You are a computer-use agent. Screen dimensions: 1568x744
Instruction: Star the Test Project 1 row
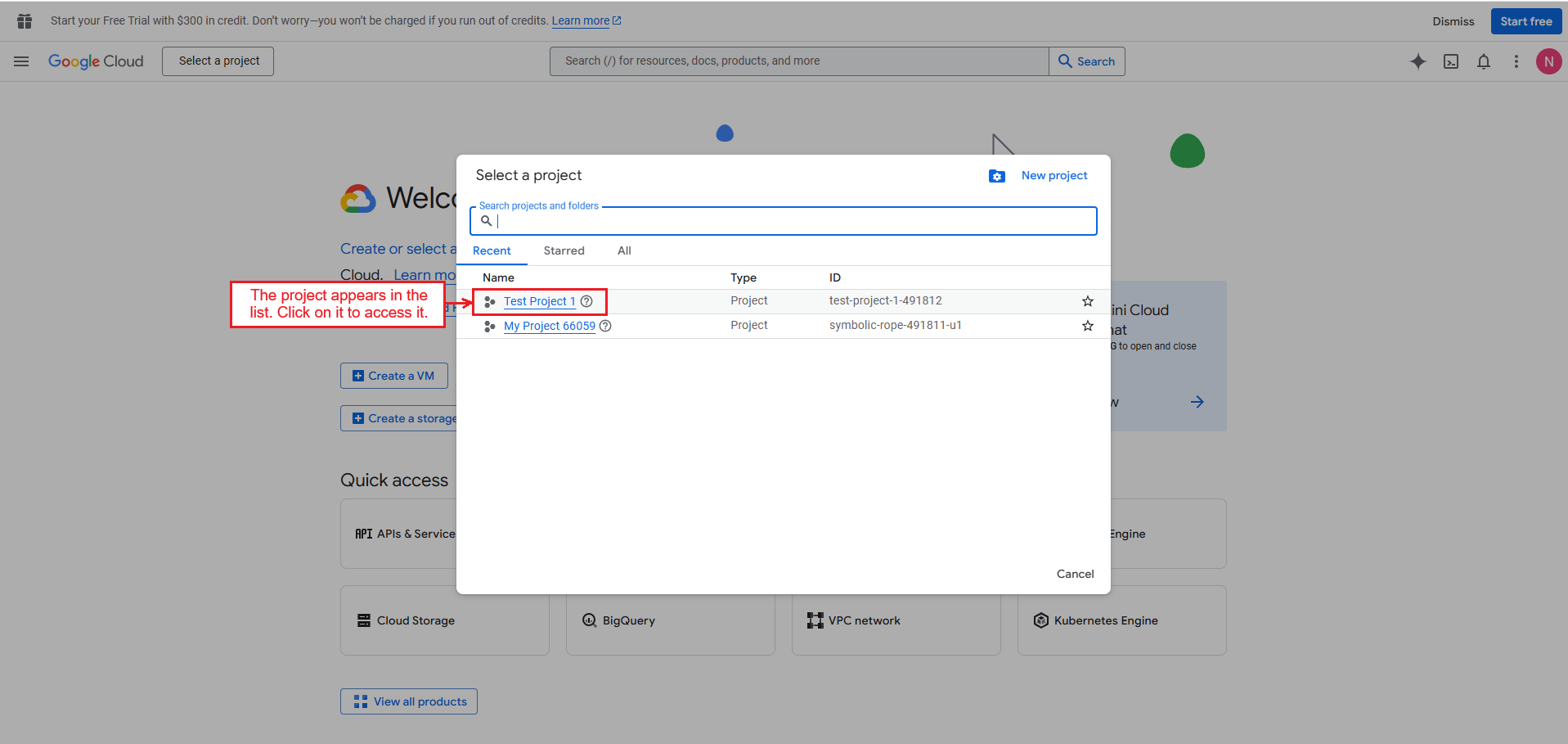[1087, 301]
